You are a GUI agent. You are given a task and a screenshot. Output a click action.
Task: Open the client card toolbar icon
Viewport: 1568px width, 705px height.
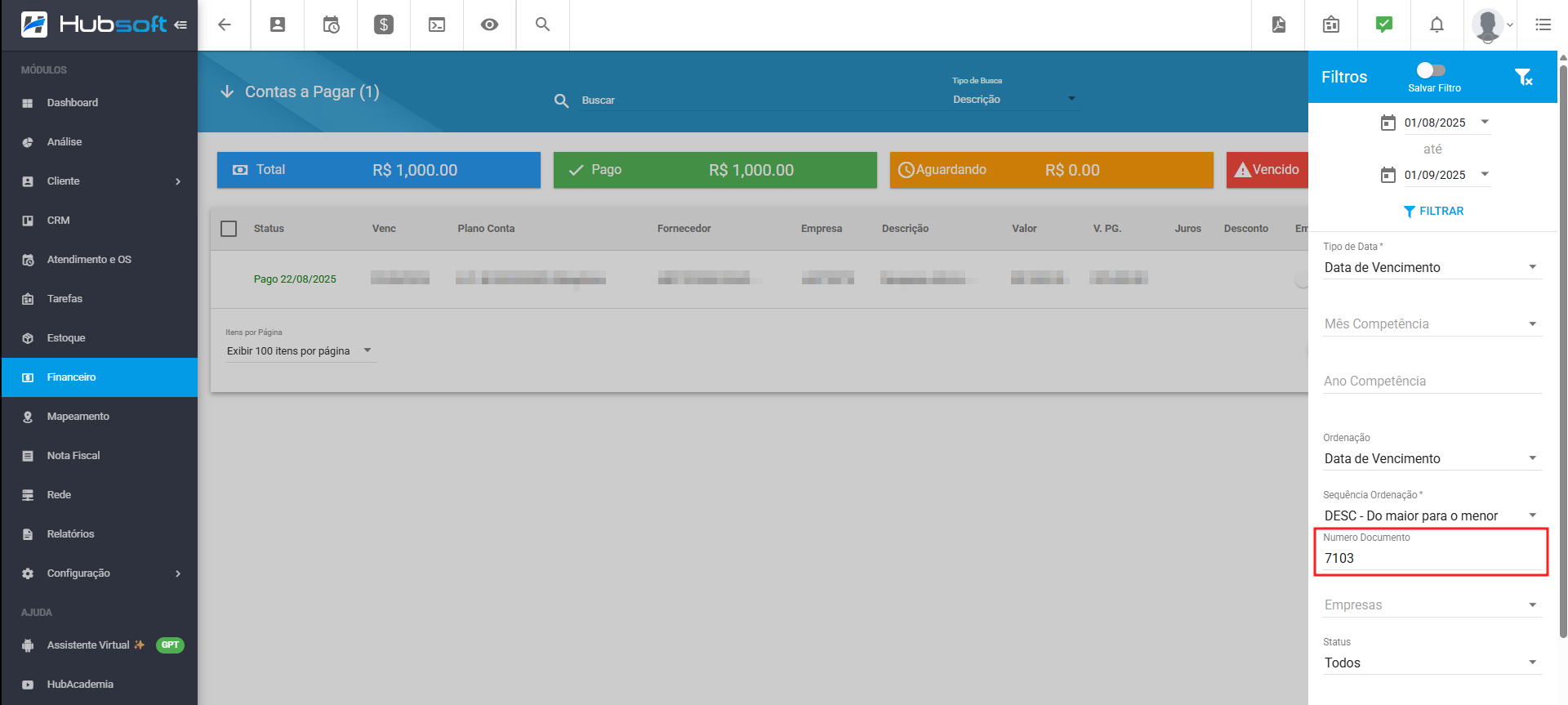278,25
